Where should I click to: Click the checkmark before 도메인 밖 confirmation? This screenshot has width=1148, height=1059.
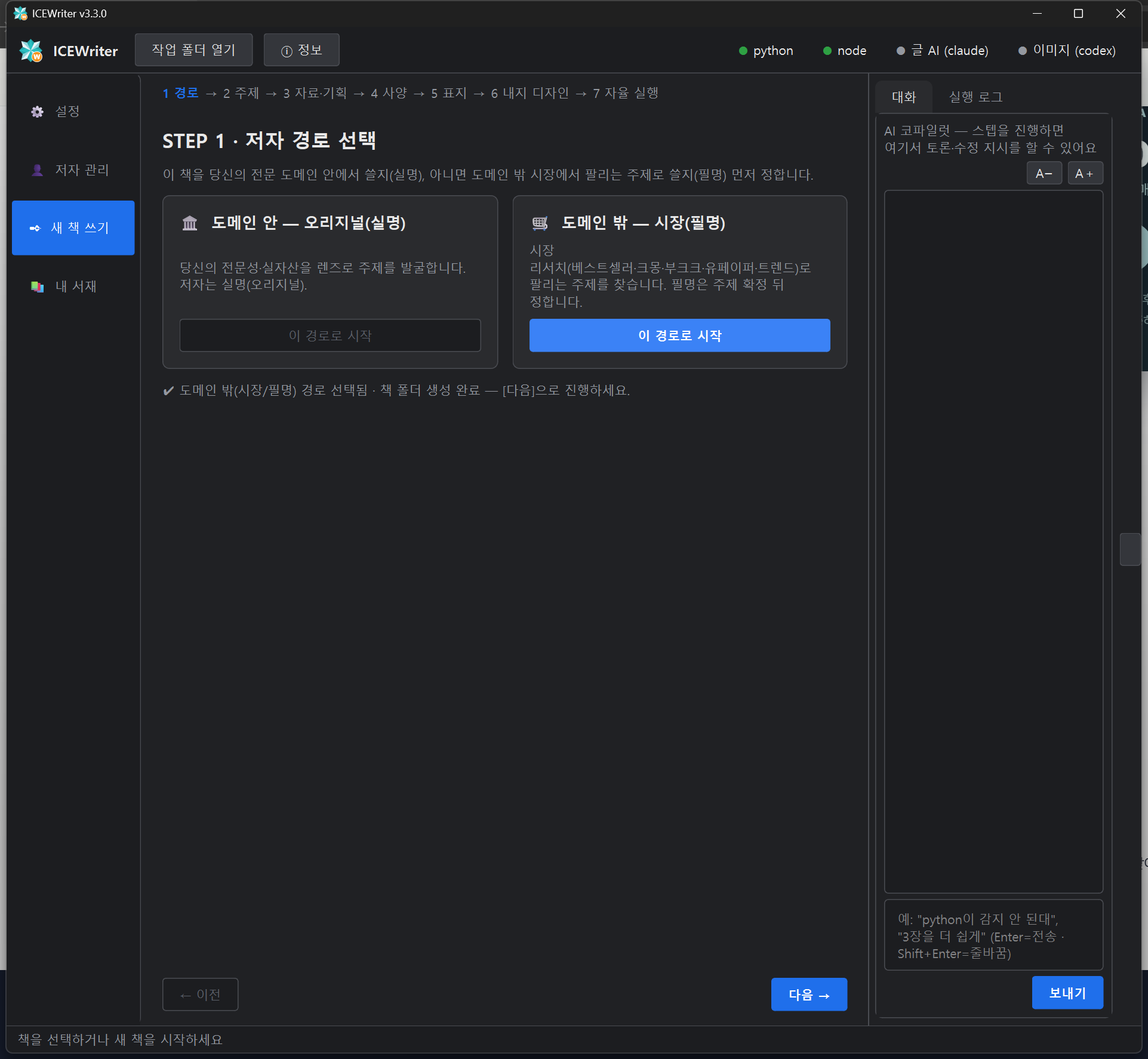pos(168,391)
